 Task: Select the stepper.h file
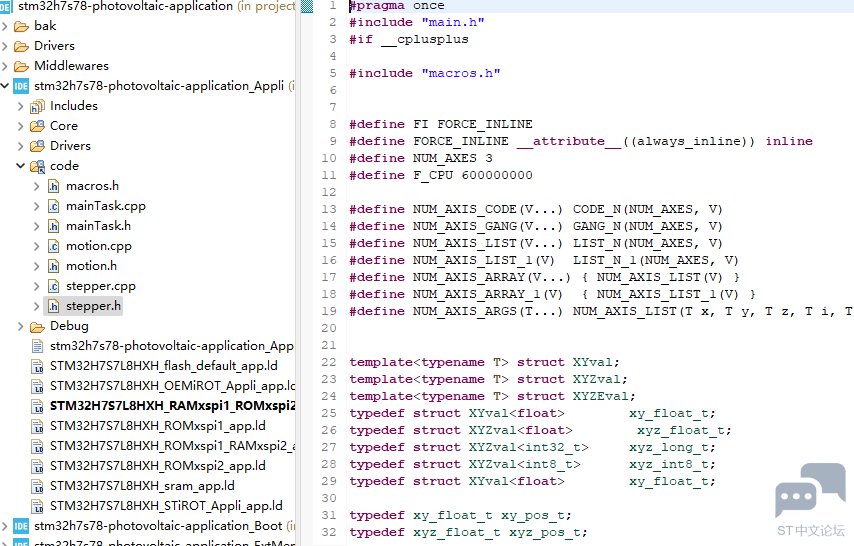point(94,306)
